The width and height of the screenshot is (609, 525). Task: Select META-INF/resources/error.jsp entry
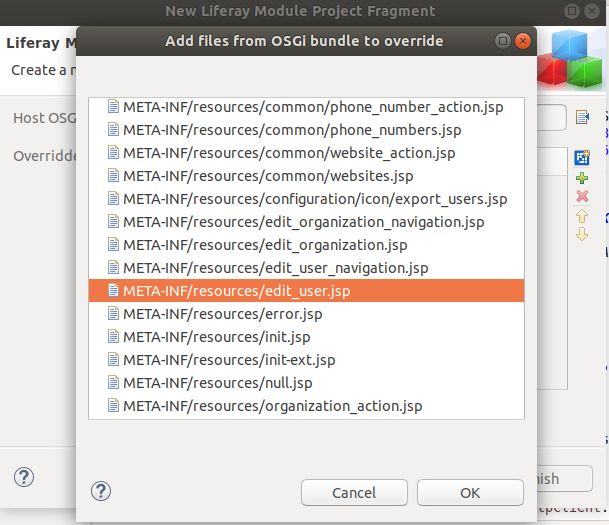pos(306,314)
